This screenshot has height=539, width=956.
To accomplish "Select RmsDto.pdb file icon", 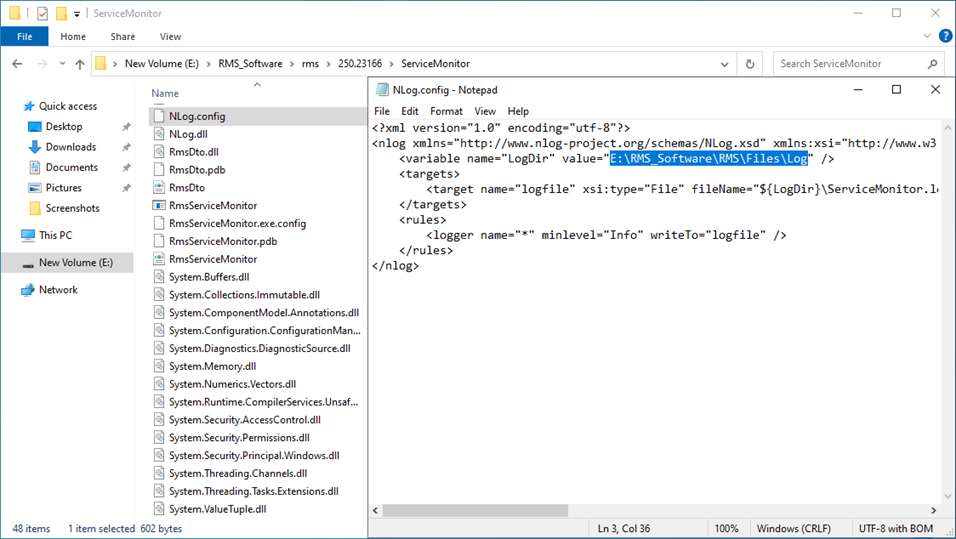I will coord(159,170).
